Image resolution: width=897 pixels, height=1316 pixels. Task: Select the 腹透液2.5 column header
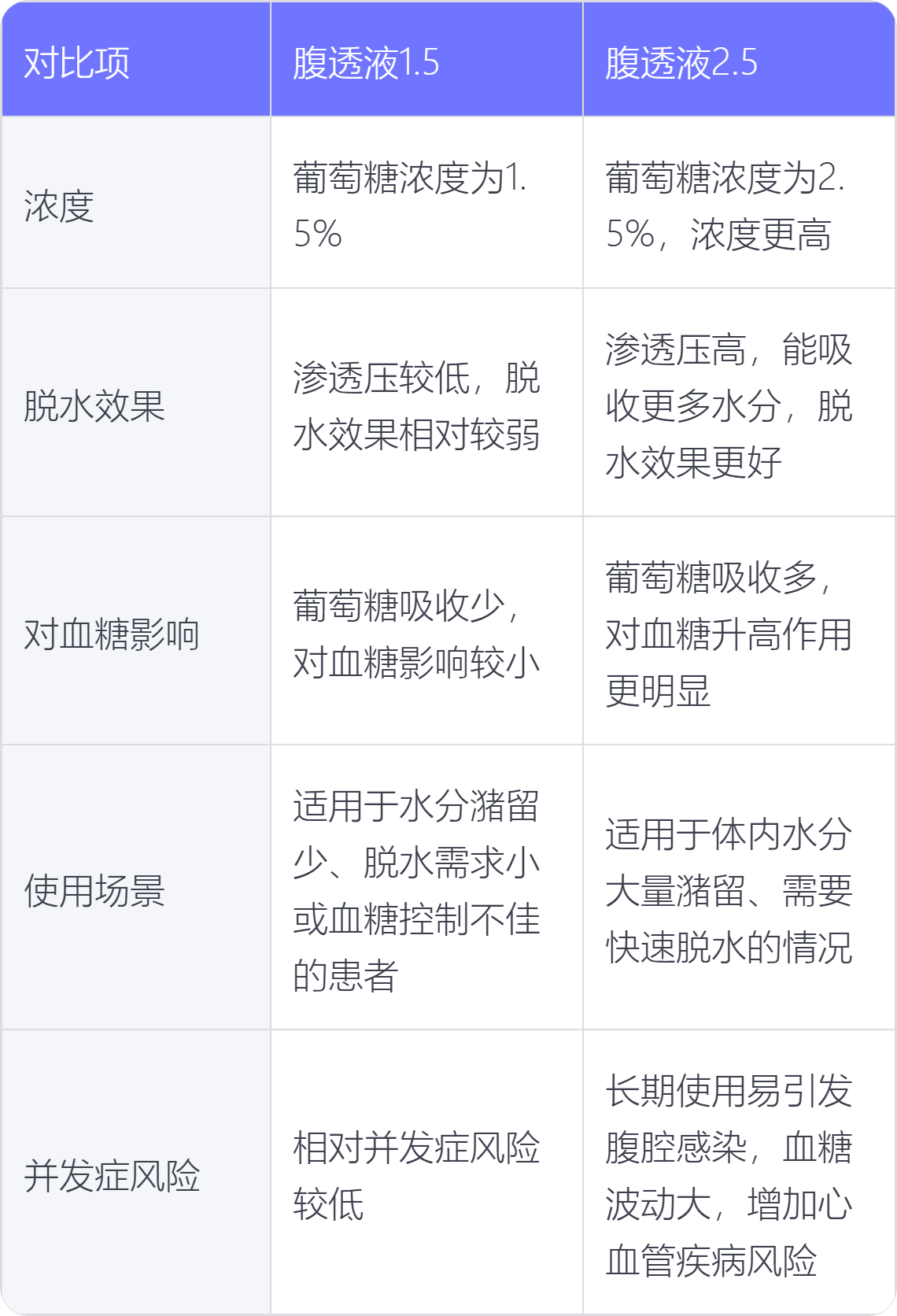tap(739, 60)
